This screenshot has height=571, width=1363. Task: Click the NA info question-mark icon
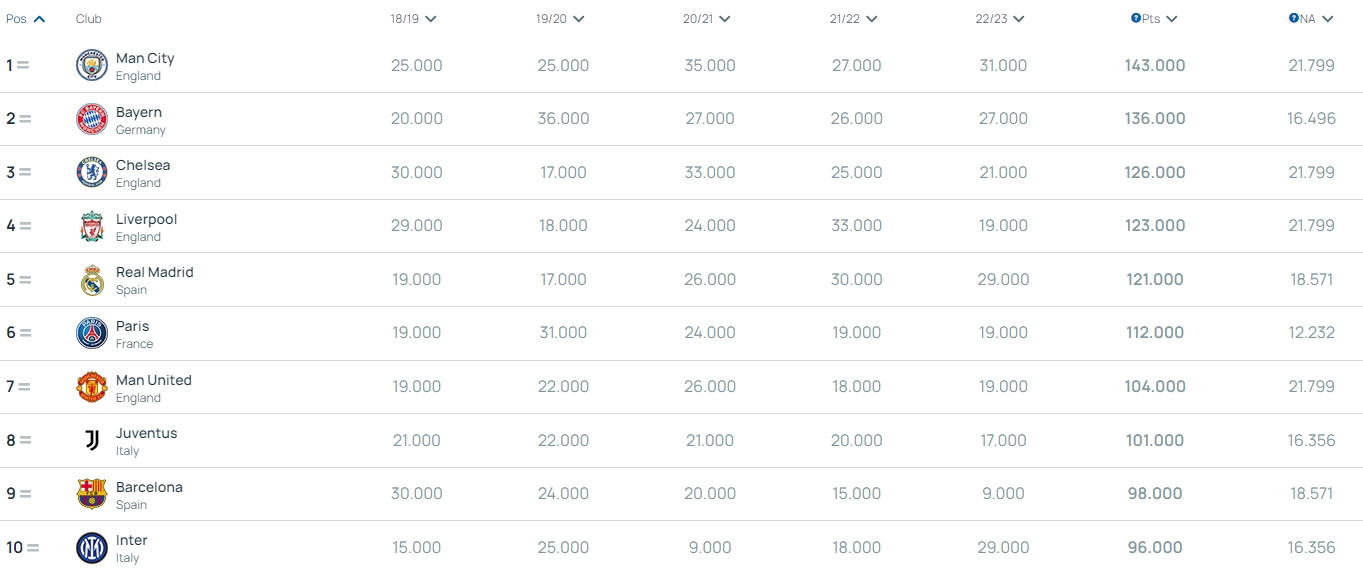pyautogui.click(x=1294, y=18)
